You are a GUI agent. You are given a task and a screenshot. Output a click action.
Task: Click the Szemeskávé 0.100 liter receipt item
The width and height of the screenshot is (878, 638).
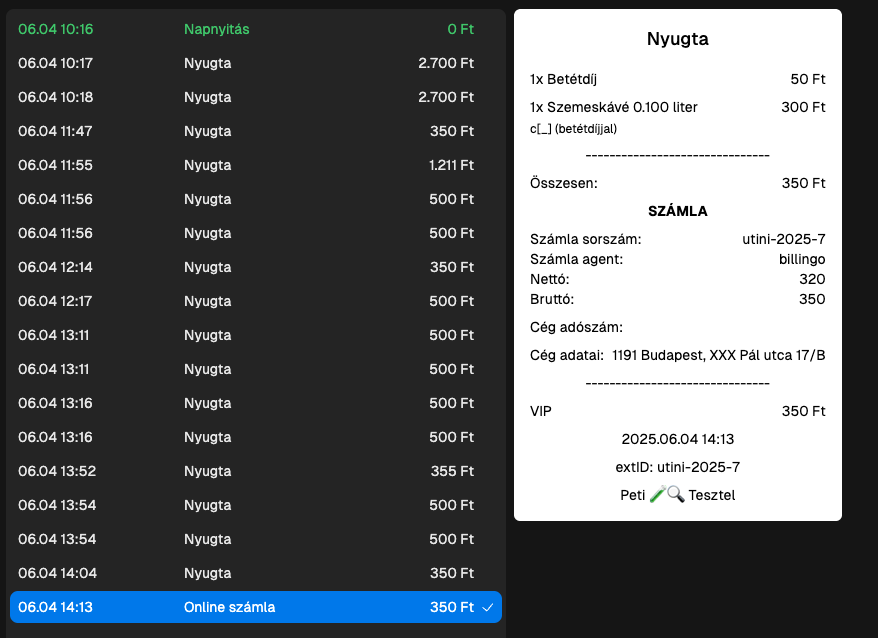click(x=614, y=107)
